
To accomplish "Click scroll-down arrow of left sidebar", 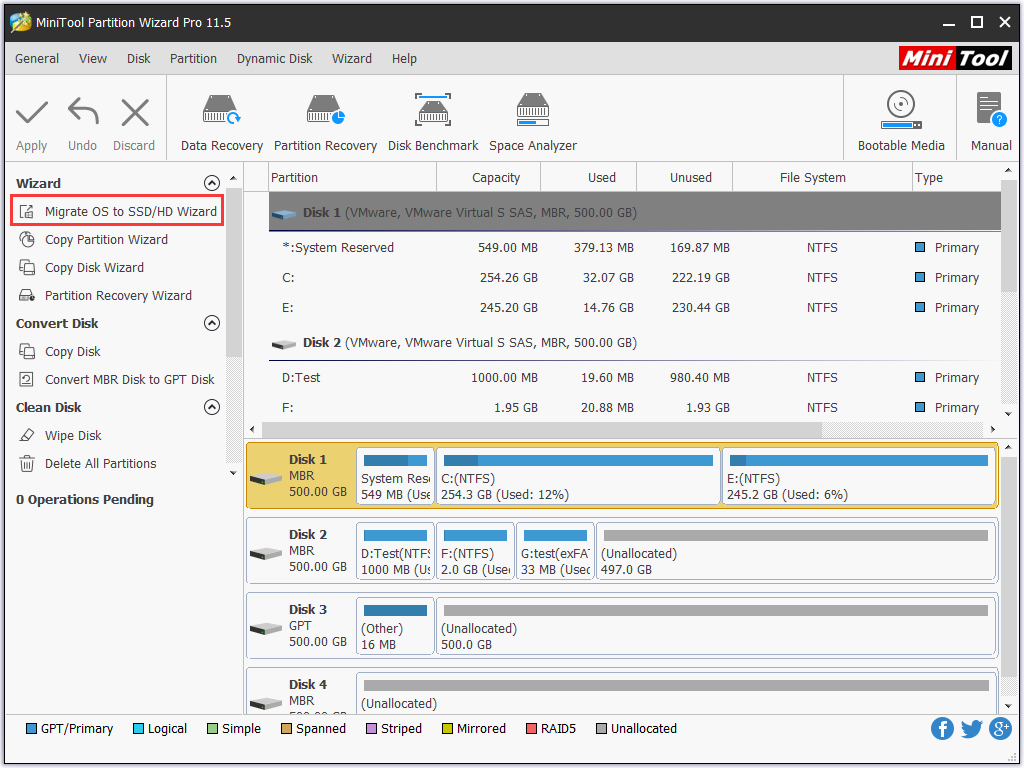I will [233, 473].
